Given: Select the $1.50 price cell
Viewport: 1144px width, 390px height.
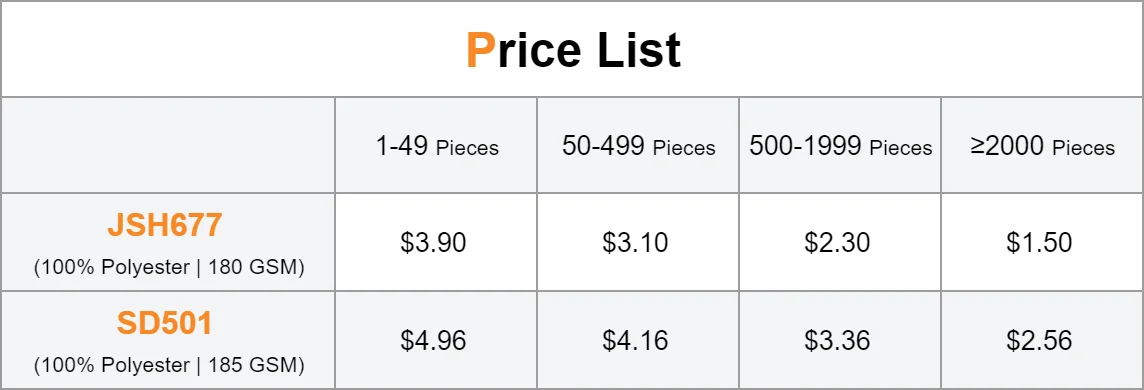Looking at the screenshot, I should pyautogui.click(x=1043, y=242).
